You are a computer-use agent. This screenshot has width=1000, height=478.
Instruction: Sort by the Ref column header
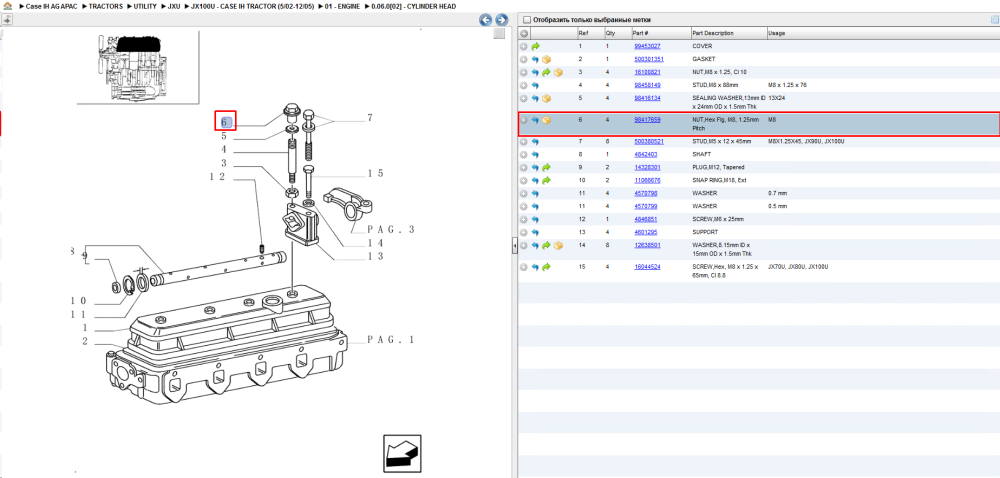[583, 33]
